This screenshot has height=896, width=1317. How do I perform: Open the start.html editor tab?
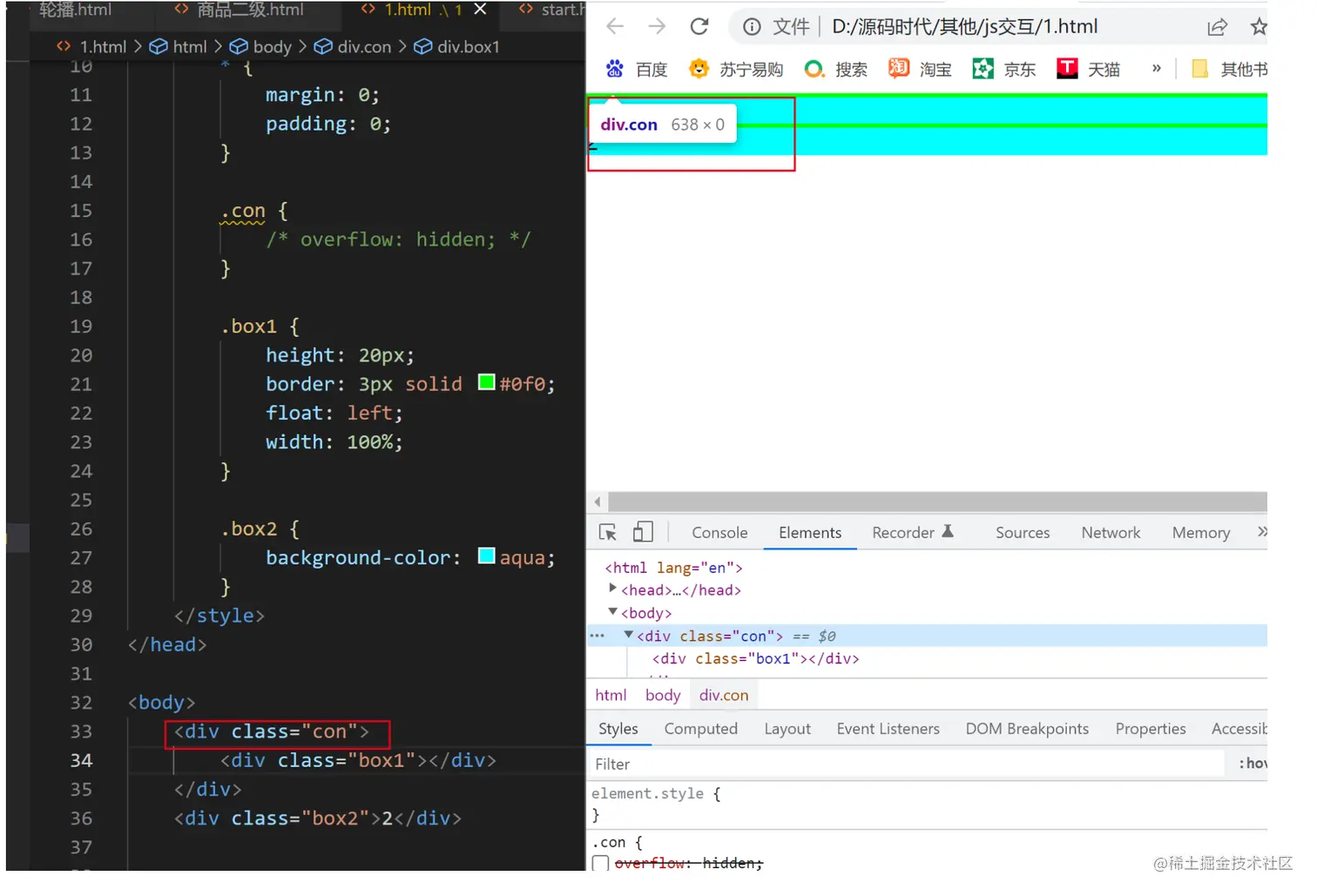pos(550,10)
